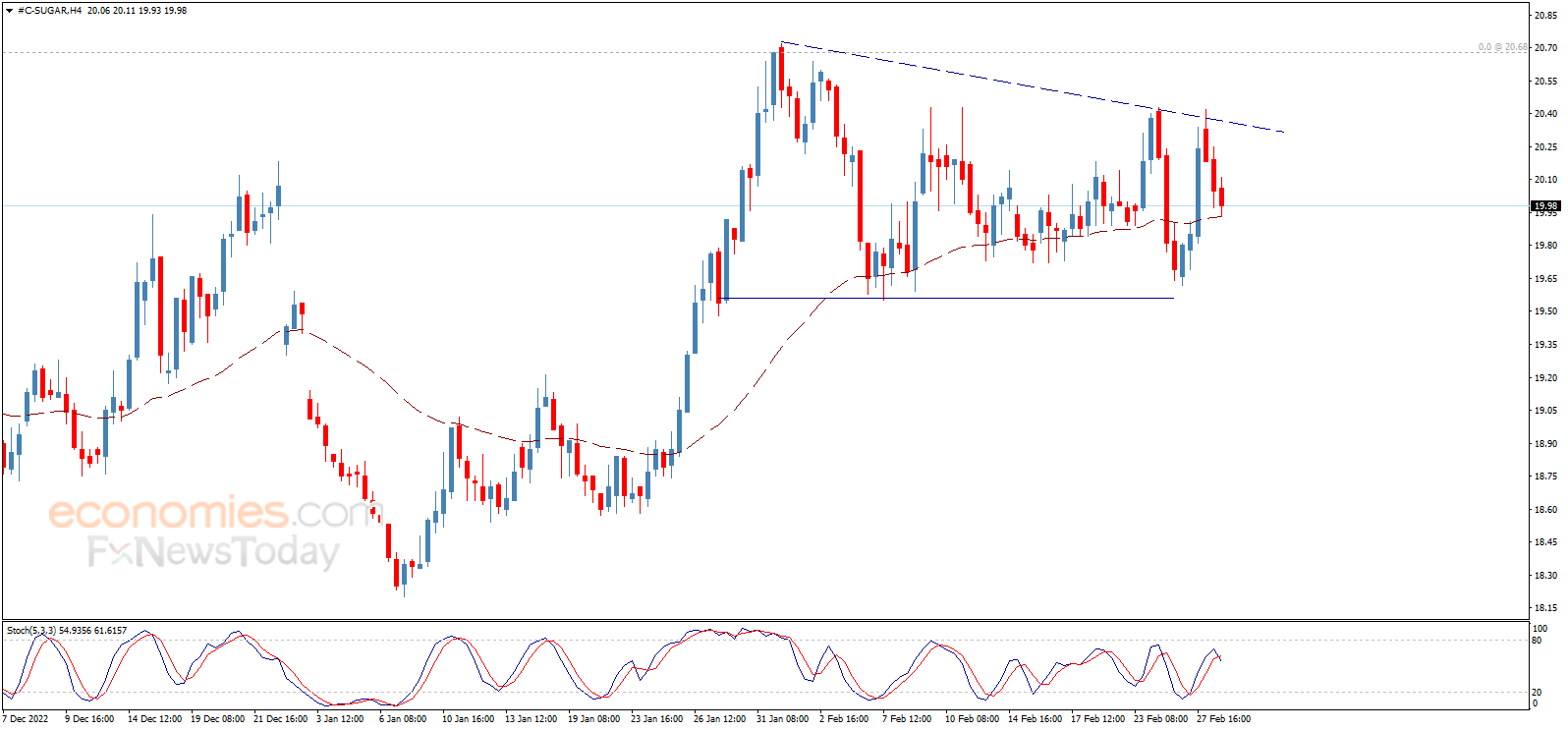Click the 18.90 price axis label
This screenshot has width=1568, height=730.
tap(1545, 444)
